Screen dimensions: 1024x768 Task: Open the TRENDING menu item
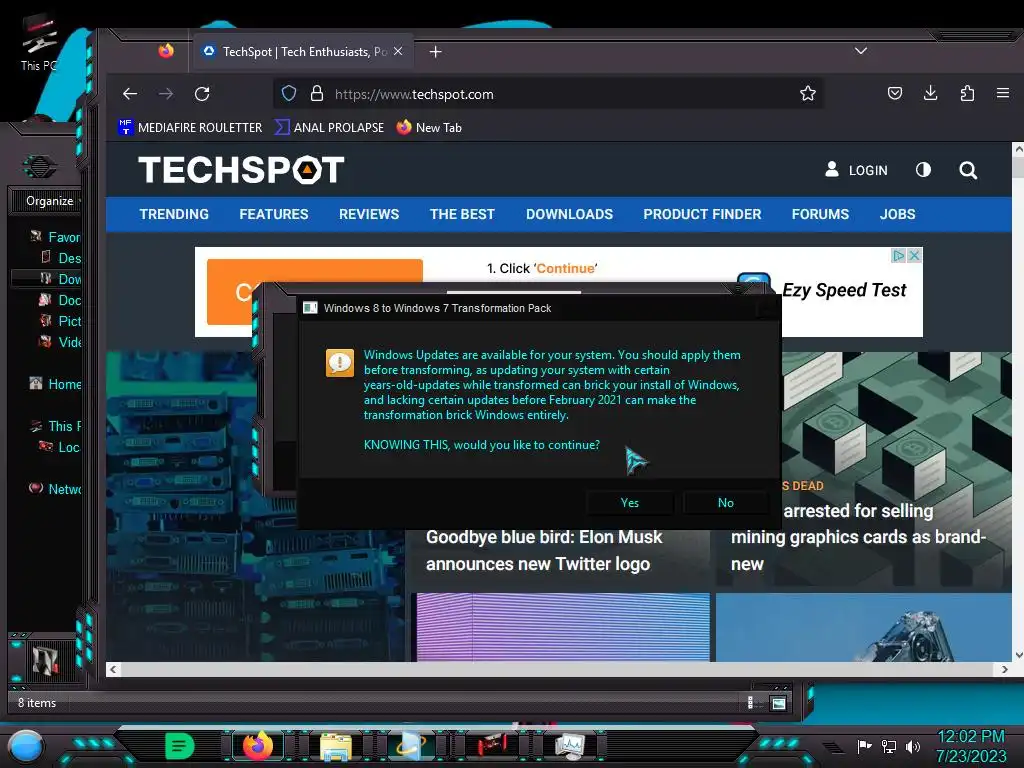point(174,214)
